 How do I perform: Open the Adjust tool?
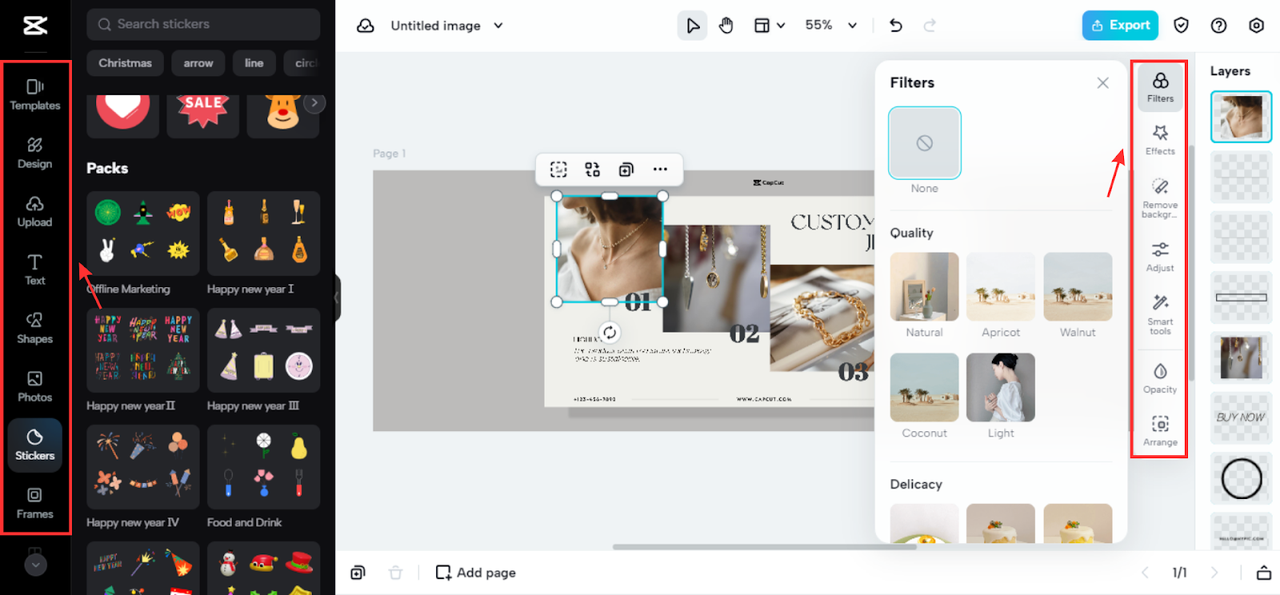coord(1160,256)
